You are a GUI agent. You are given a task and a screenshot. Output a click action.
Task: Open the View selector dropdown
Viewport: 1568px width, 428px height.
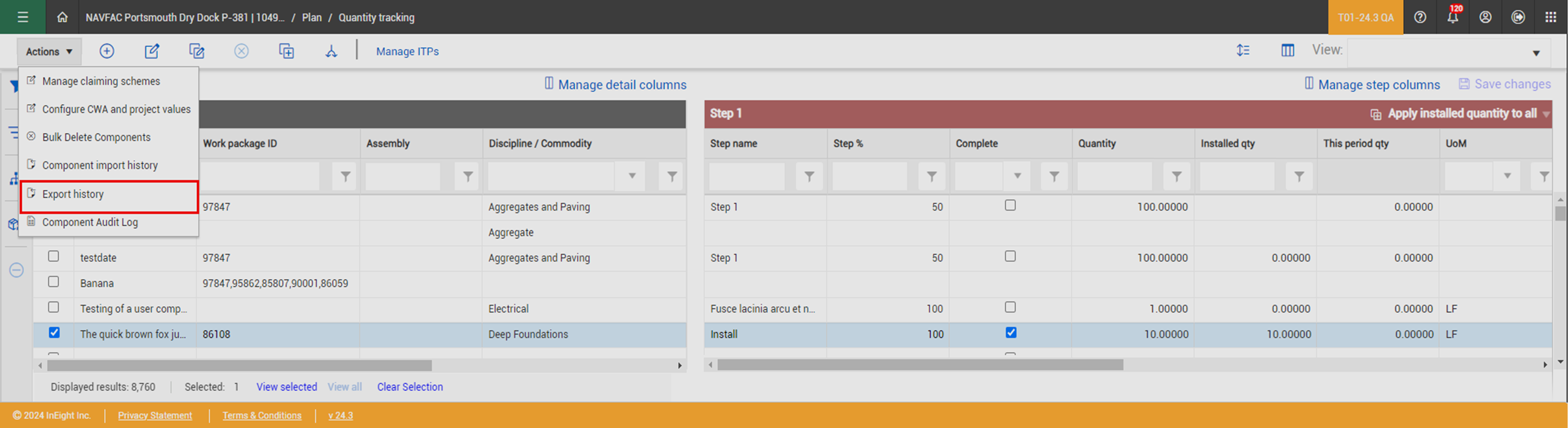[x=1536, y=52]
